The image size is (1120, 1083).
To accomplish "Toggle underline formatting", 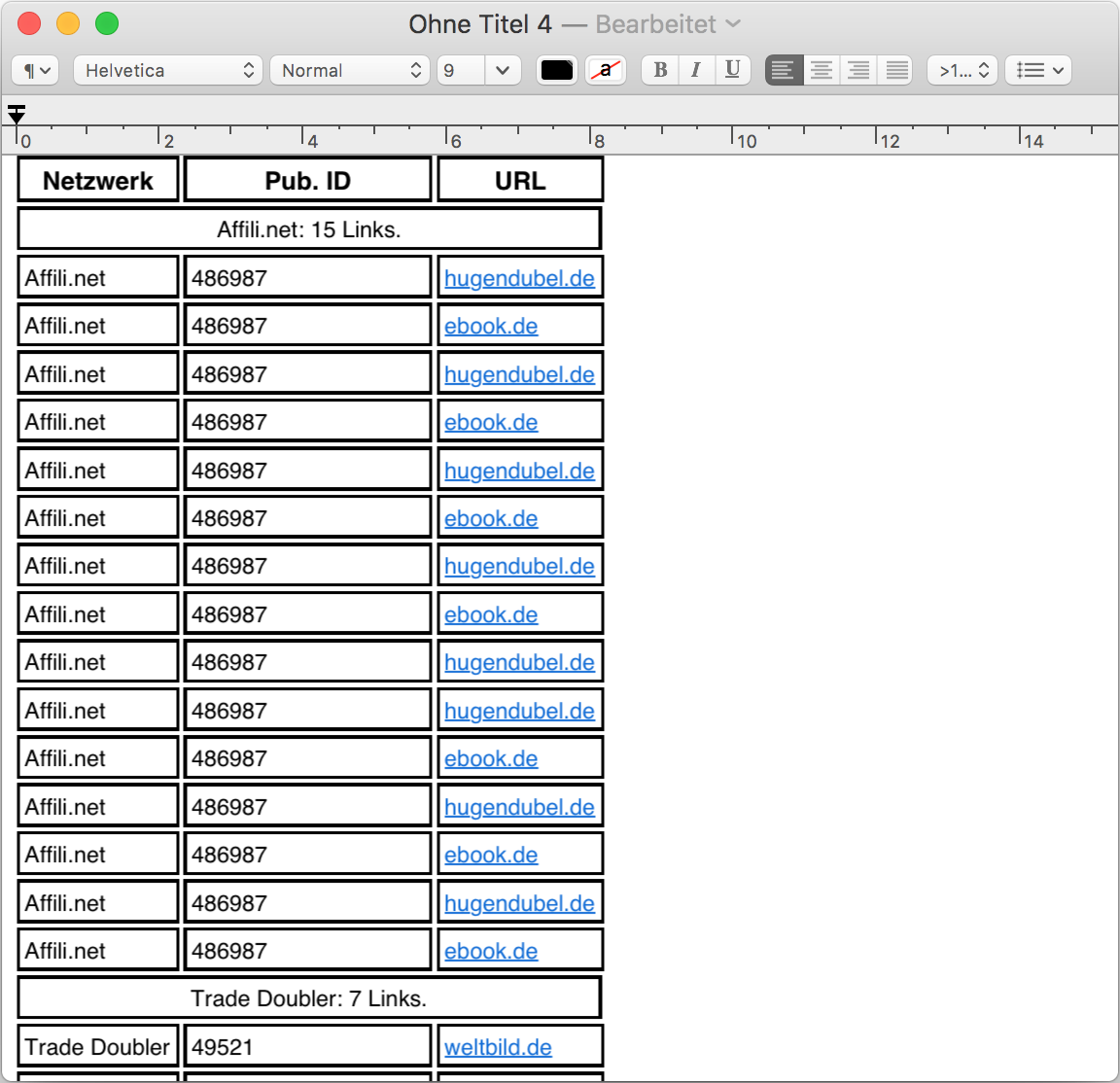I will point(733,70).
